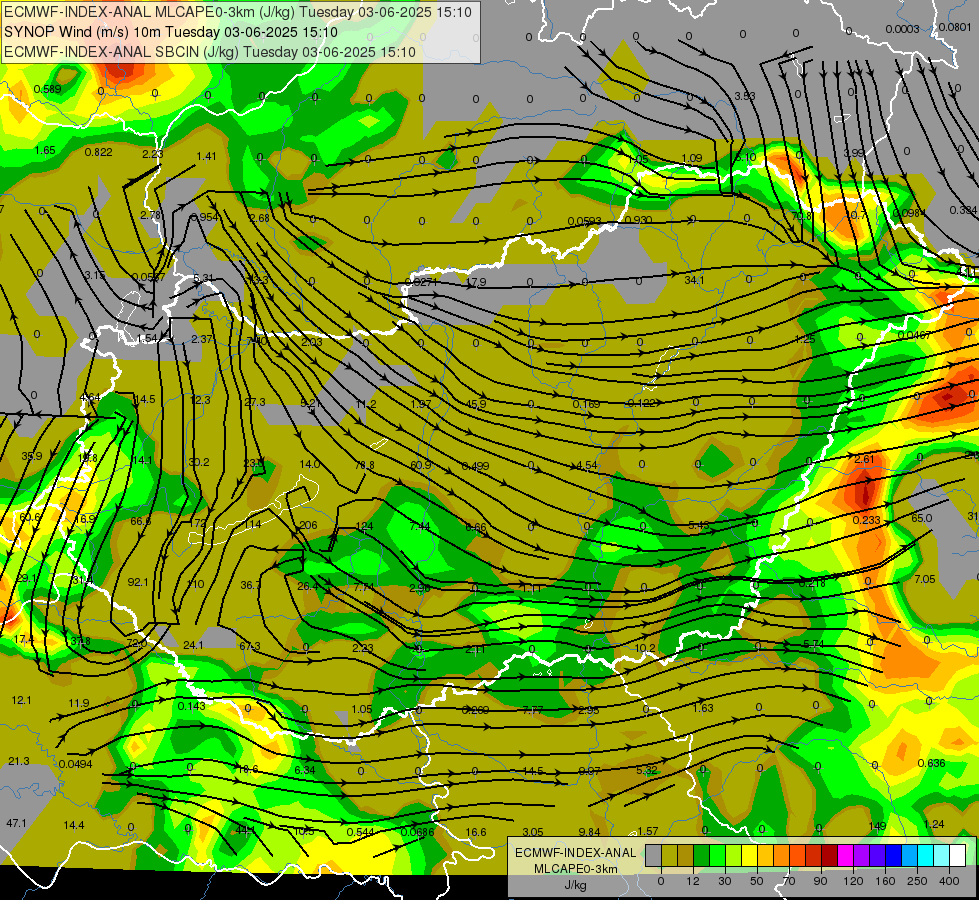Click the map value 0.0003
This screenshot has height=900, width=979.
click(x=903, y=29)
